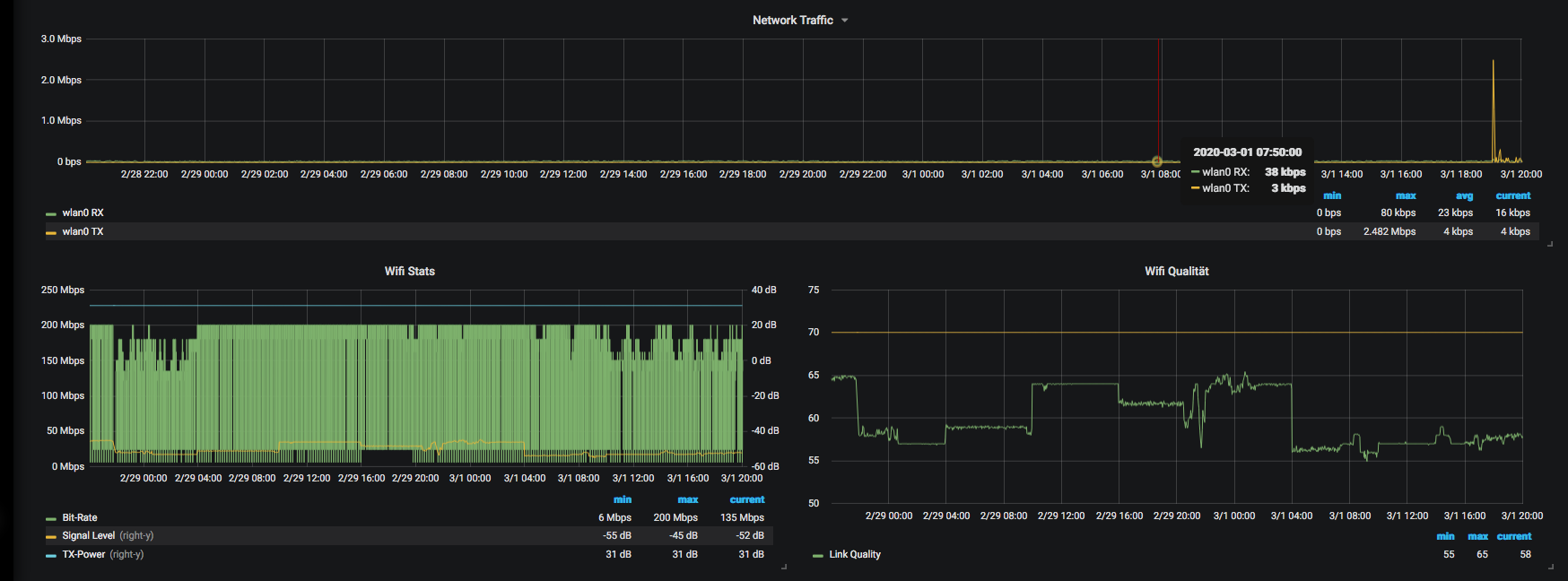The width and height of the screenshot is (1568, 581).
Task: Click the green Link Quality color icon
Action: (x=817, y=555)
